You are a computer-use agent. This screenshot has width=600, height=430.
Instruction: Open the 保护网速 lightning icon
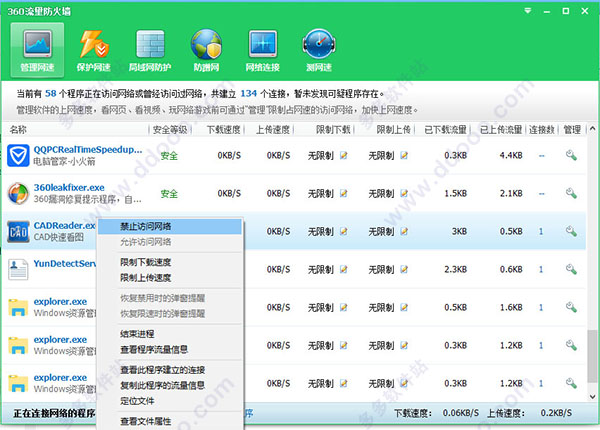(93, 44)
